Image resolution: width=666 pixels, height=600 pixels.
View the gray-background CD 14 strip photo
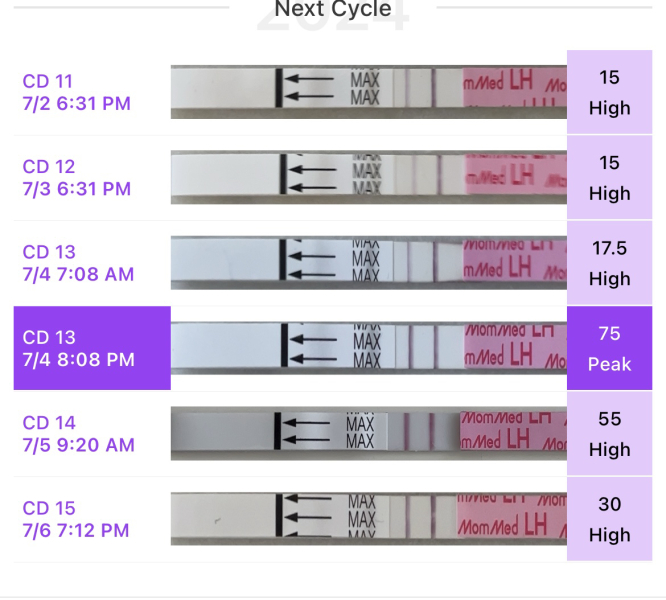pyautogui.click(x=368, y=433)
